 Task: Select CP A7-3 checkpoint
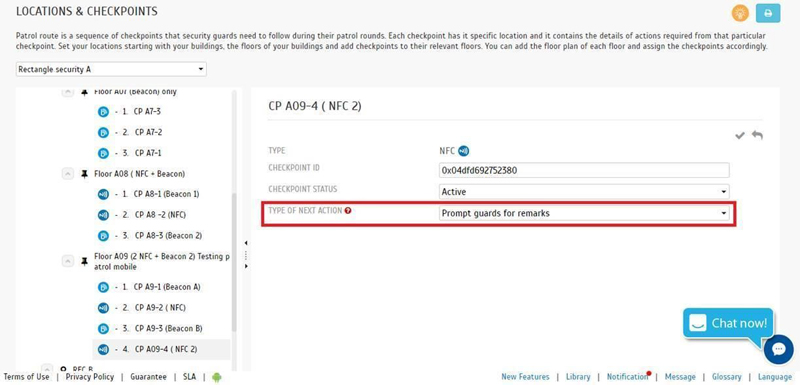[x=147, y=112]
